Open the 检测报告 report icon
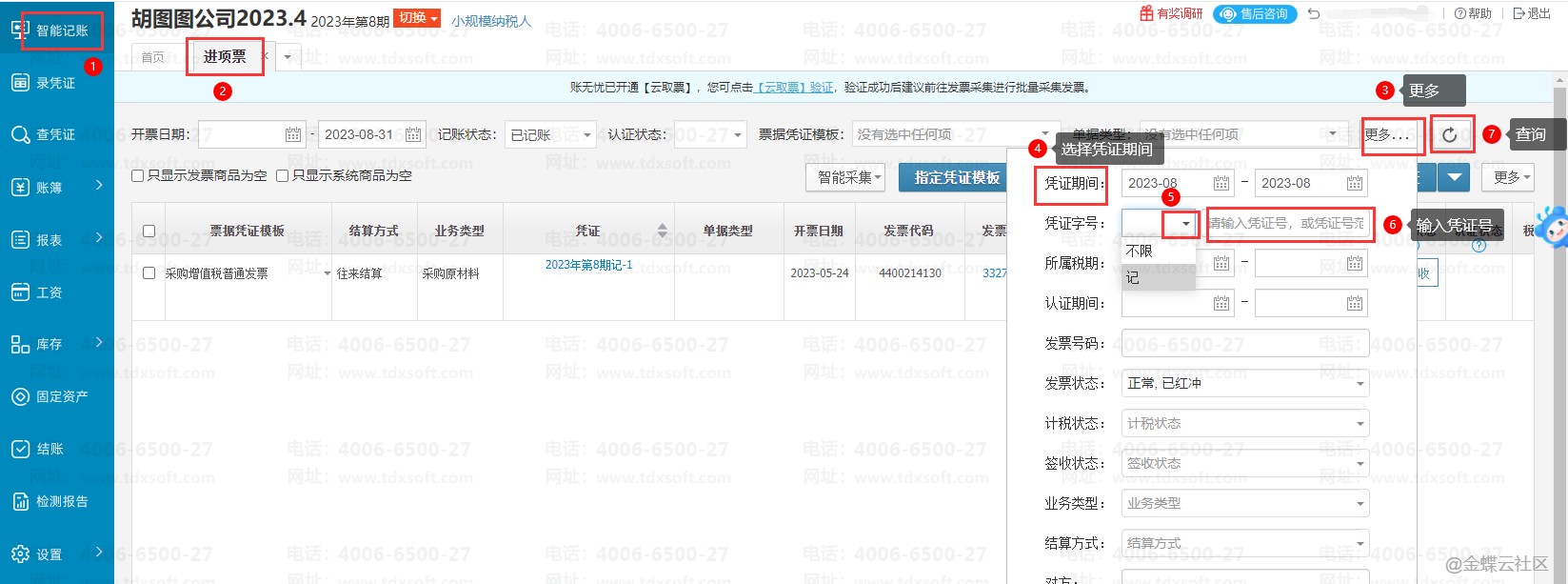Viewport: 1568px width, 584px height. [x=20, y=502]
